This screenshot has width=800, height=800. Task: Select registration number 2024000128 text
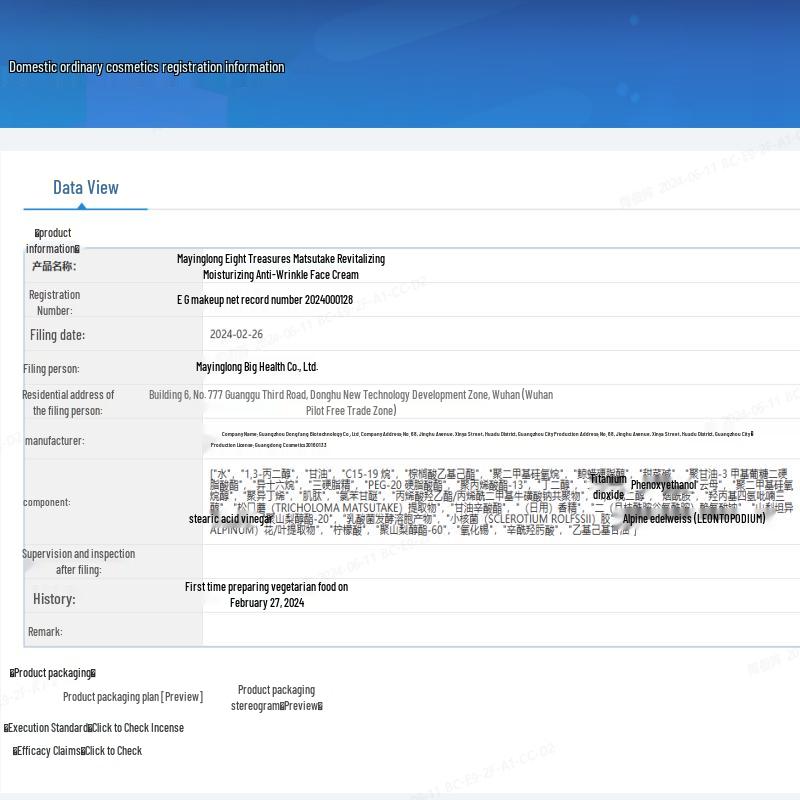point(265,299)
